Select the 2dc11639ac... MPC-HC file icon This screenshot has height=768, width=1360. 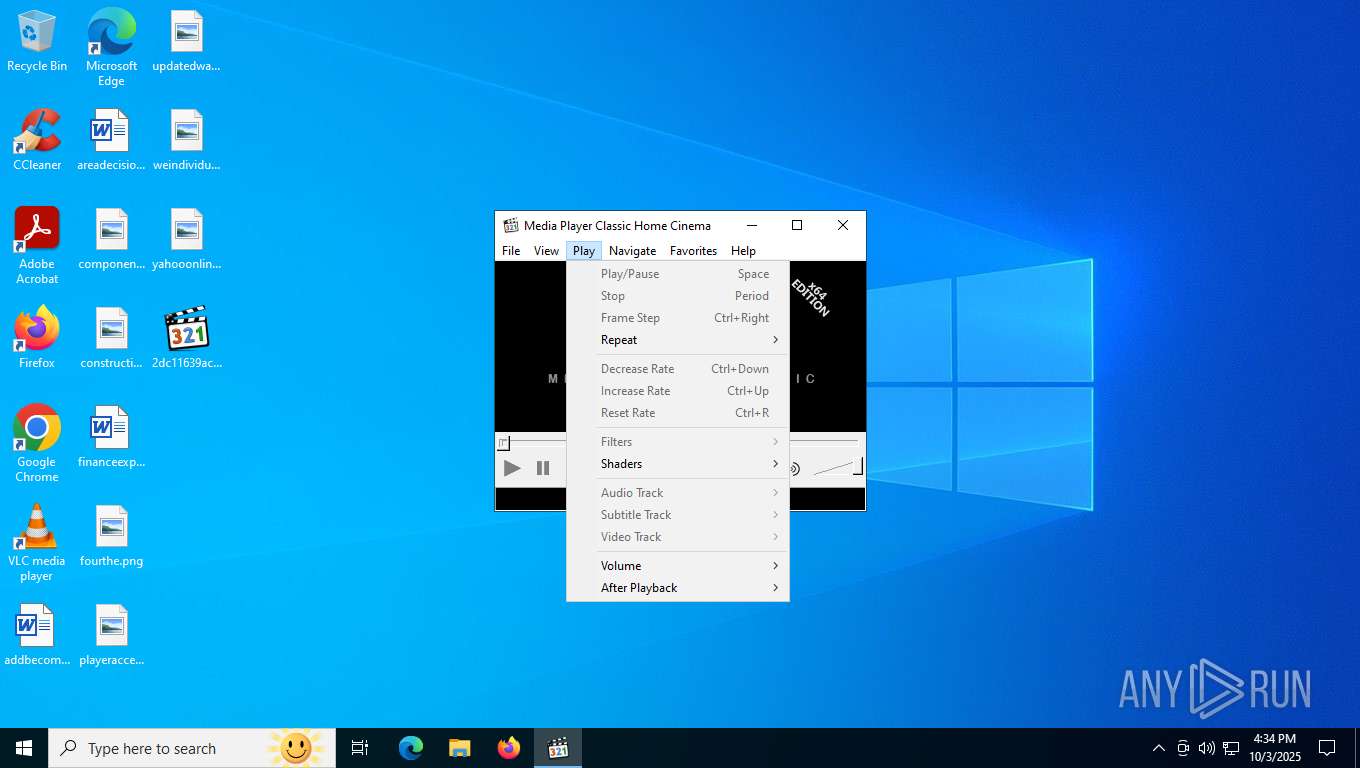(186, 338)
